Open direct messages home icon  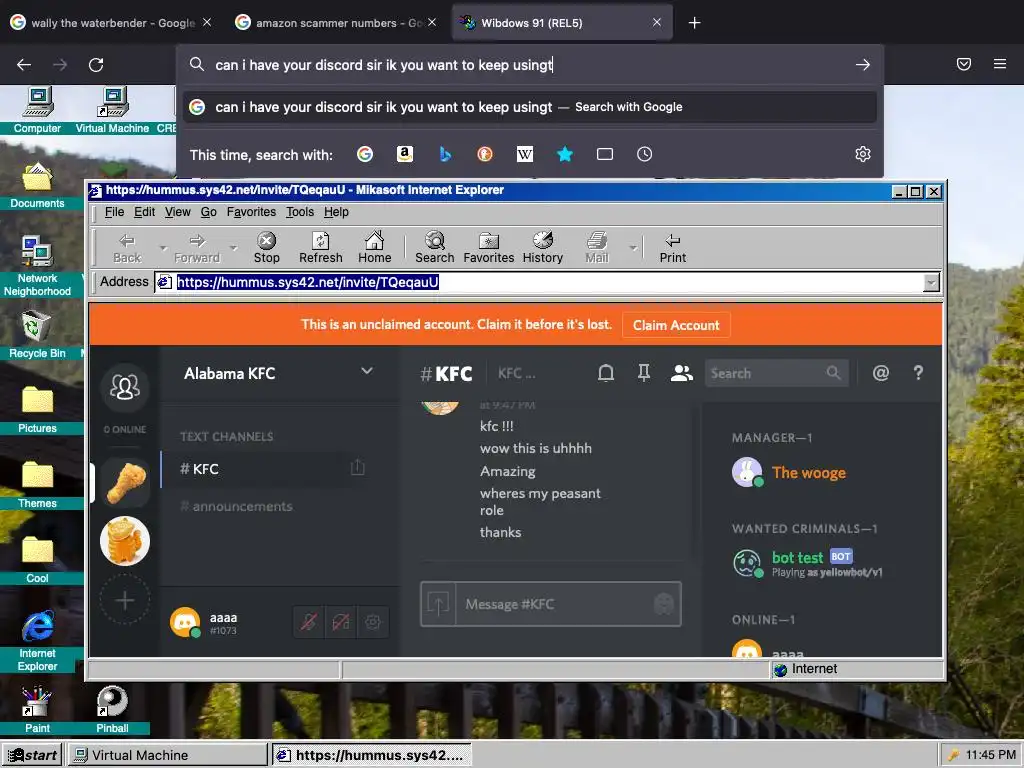[125, 387]
